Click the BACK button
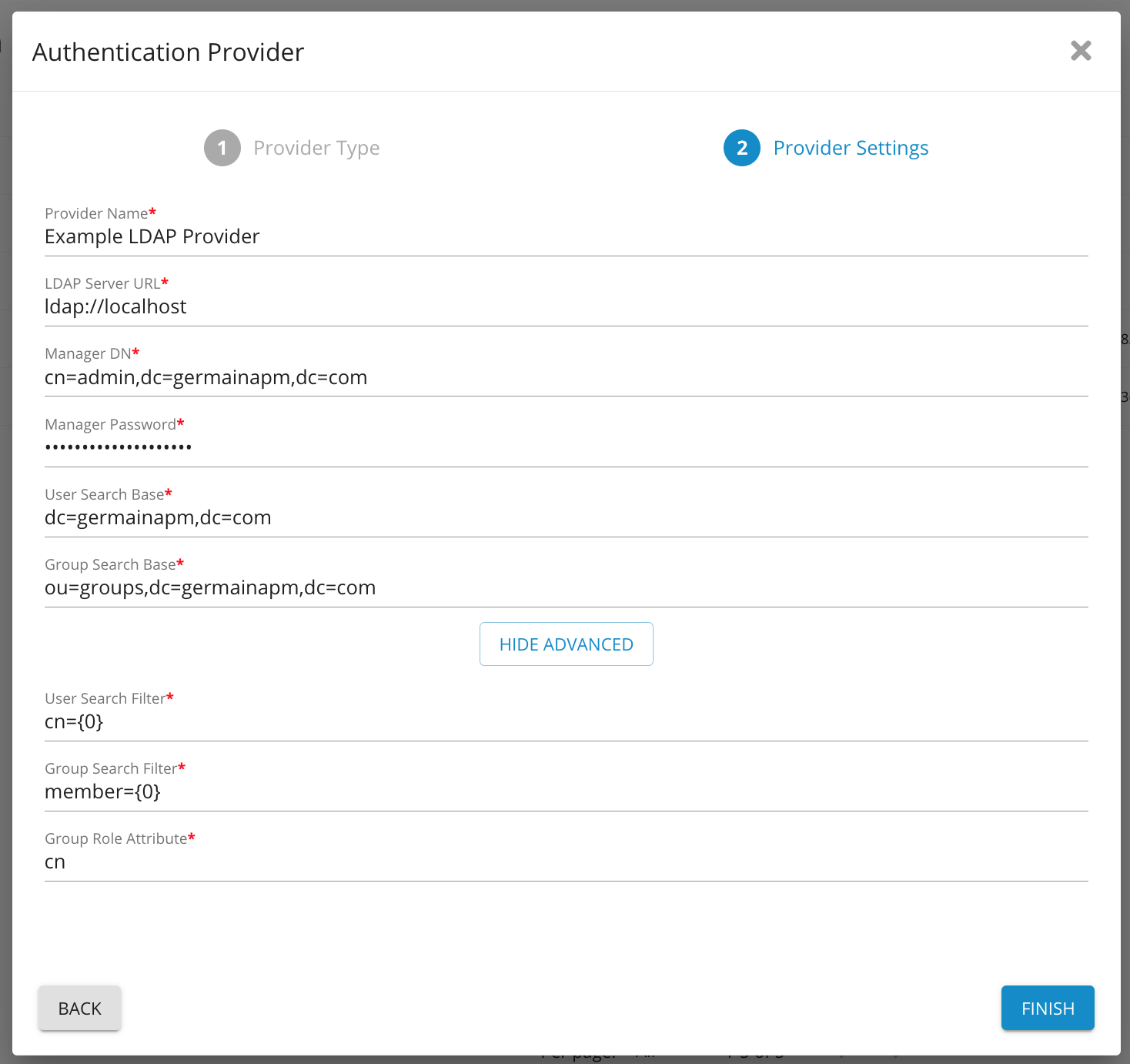 [79, 1008]
